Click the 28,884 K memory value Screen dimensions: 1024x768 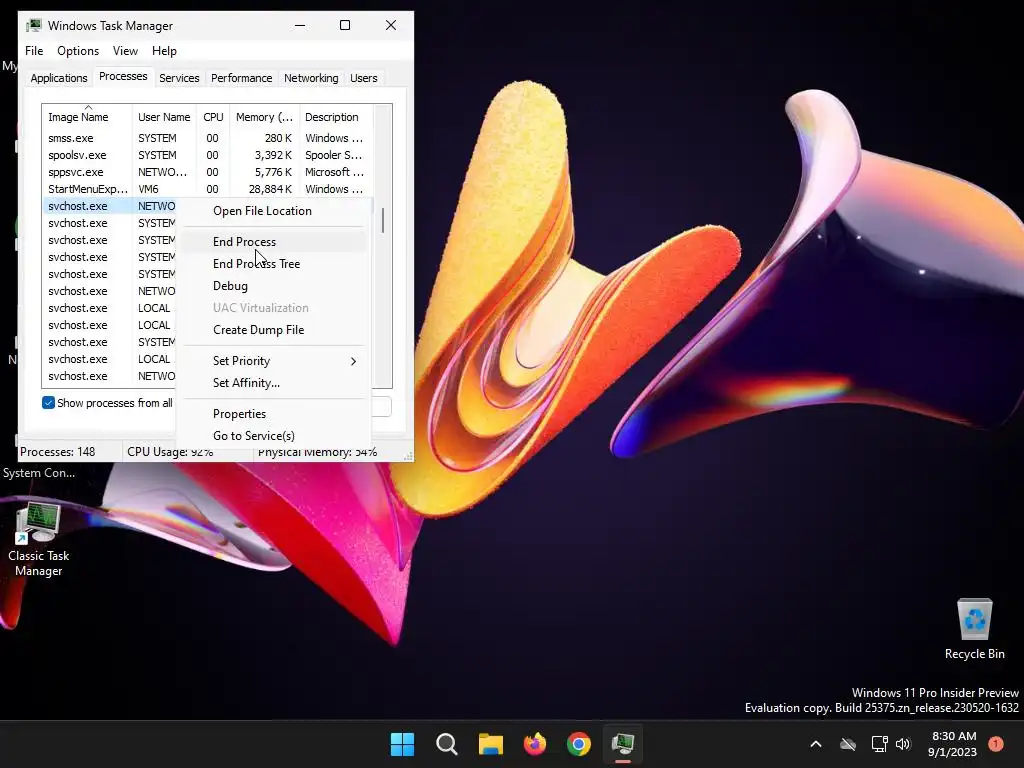pyautogui.click(x=270, y=189)
